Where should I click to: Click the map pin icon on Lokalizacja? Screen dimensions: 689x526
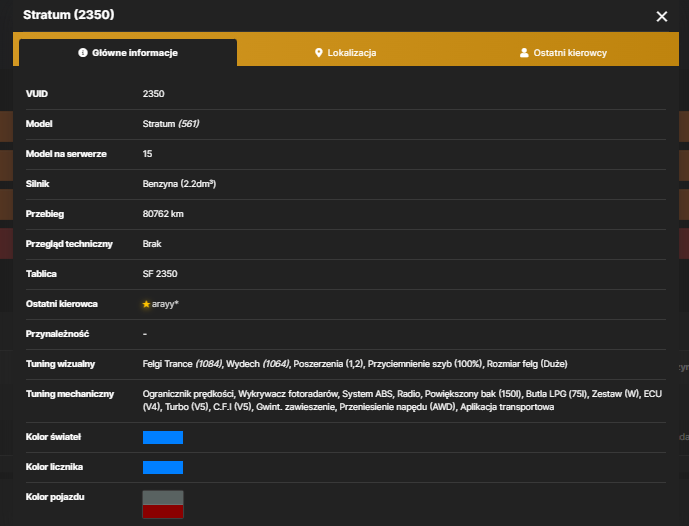pos(319,53)
